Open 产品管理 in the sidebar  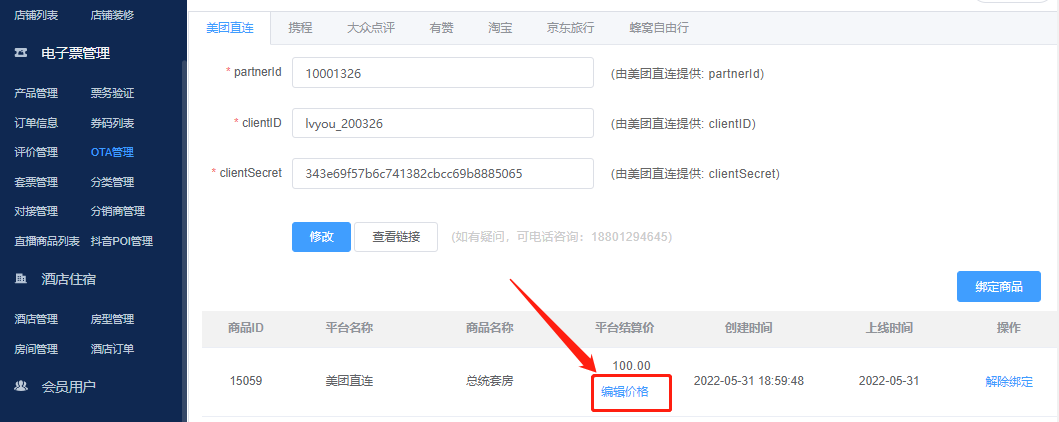36,94
